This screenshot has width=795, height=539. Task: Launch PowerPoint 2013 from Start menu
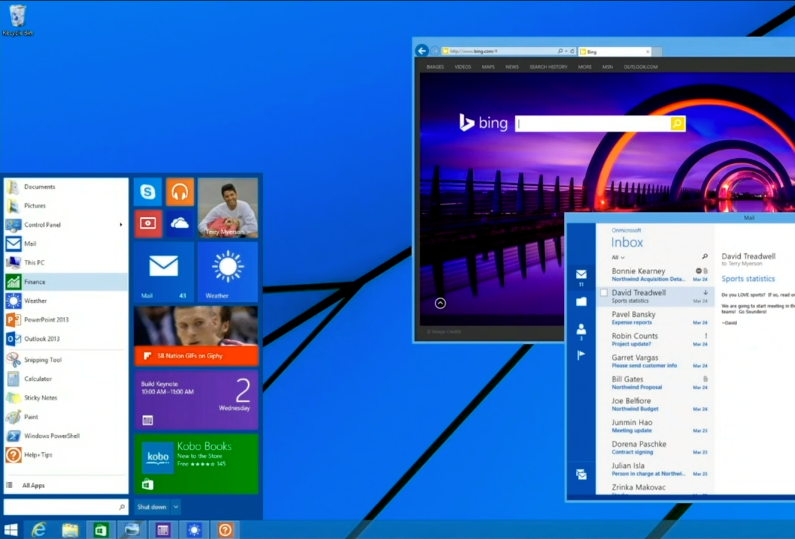point(66,319)
